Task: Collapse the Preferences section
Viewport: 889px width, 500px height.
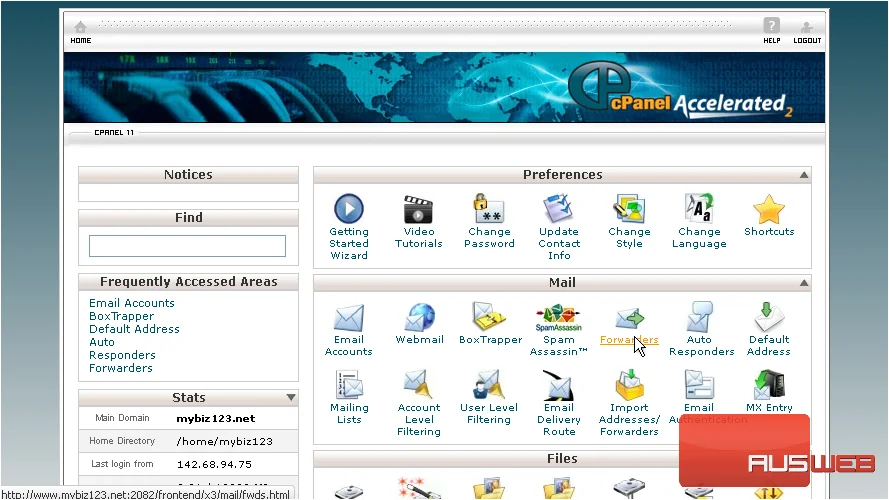Action: (803, 175)
